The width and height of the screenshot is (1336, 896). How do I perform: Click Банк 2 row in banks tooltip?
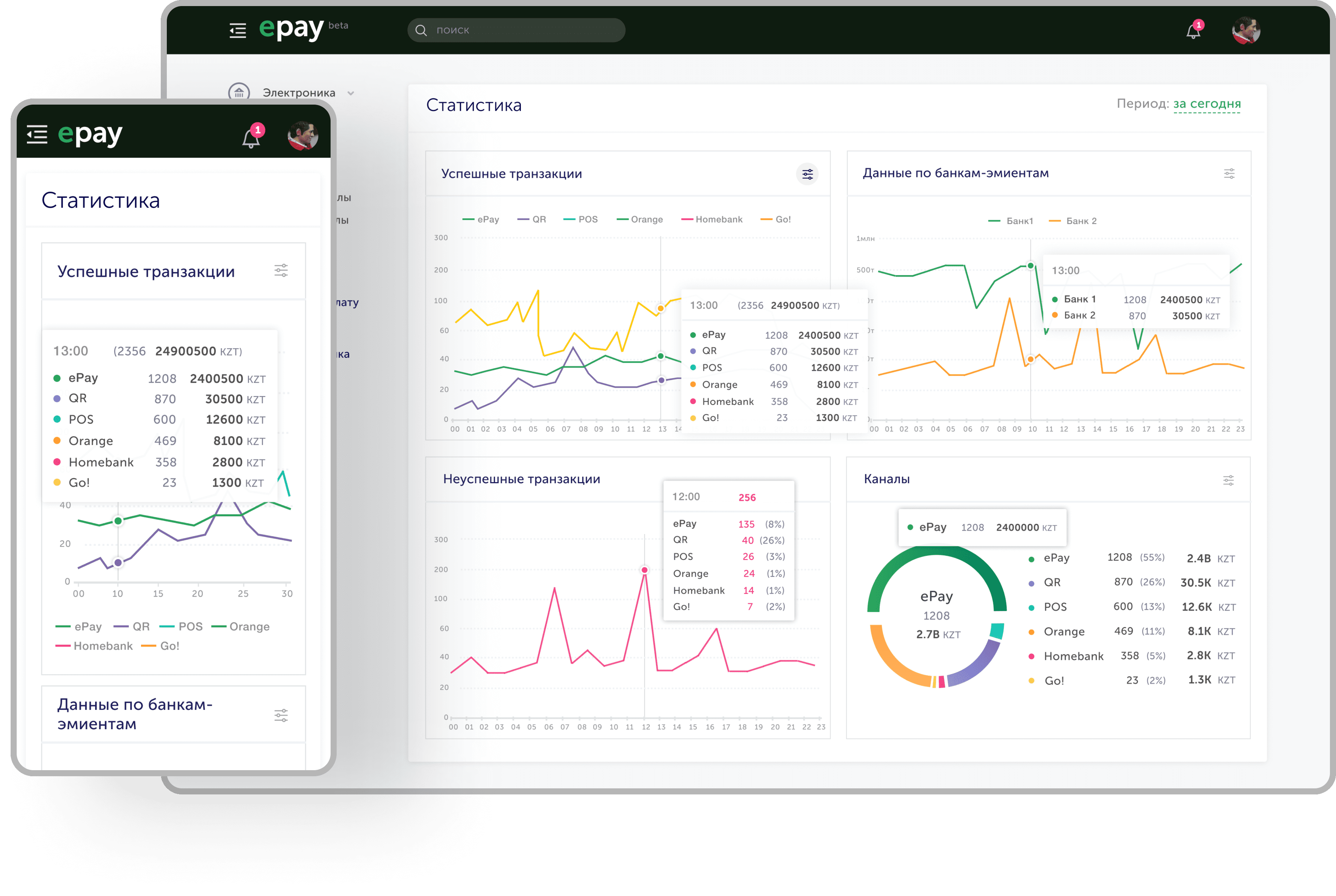tap(1136, 315)
